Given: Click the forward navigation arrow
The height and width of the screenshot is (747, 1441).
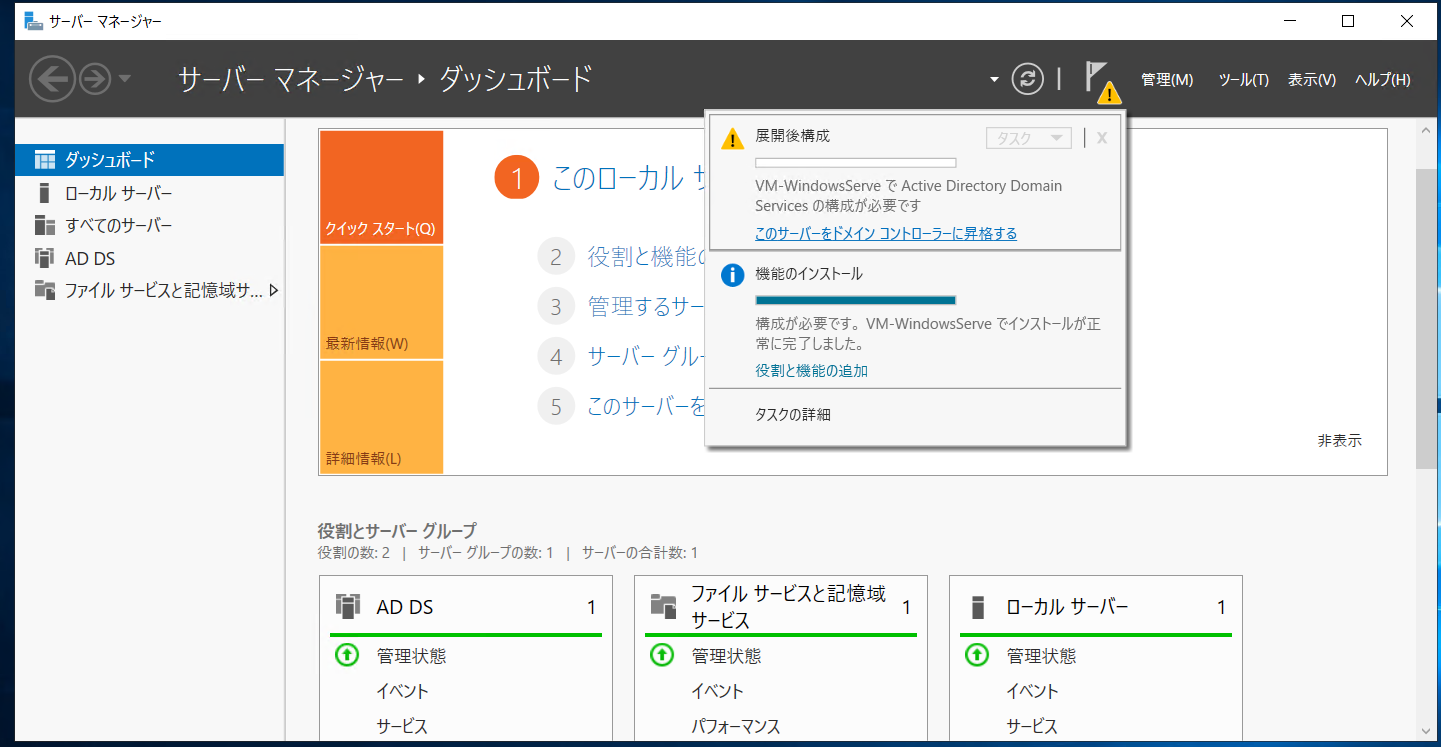Looking at the screenshot, I should pos(95,79).
